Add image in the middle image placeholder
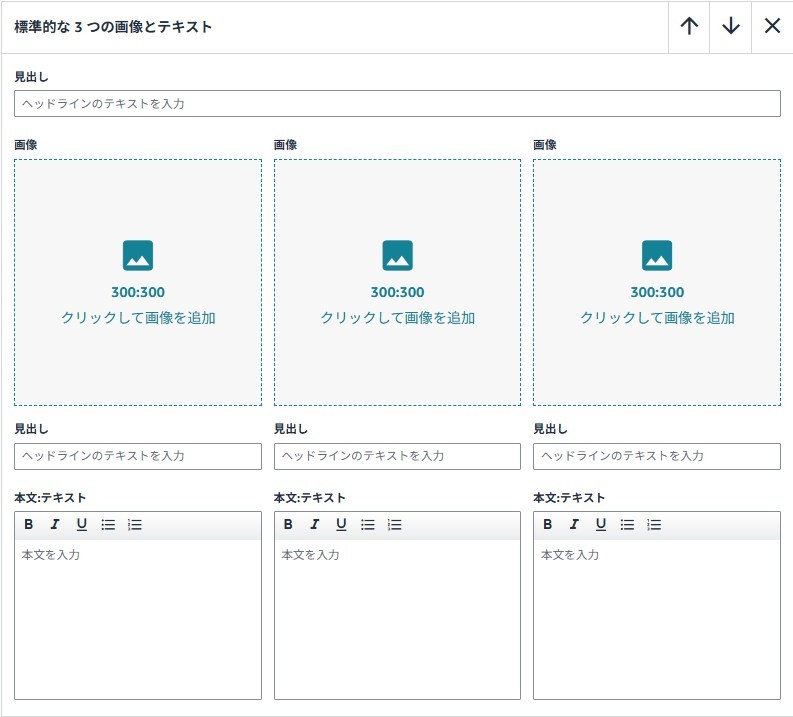This screenshot has height=717, width=793. click(x=397, y=283)
